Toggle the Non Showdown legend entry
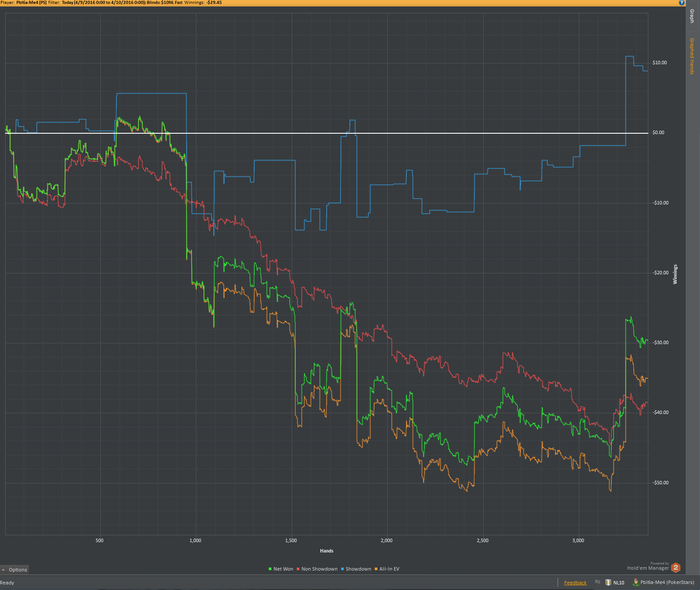The width and height of the screenshot is (700, 590). point(317,569)
